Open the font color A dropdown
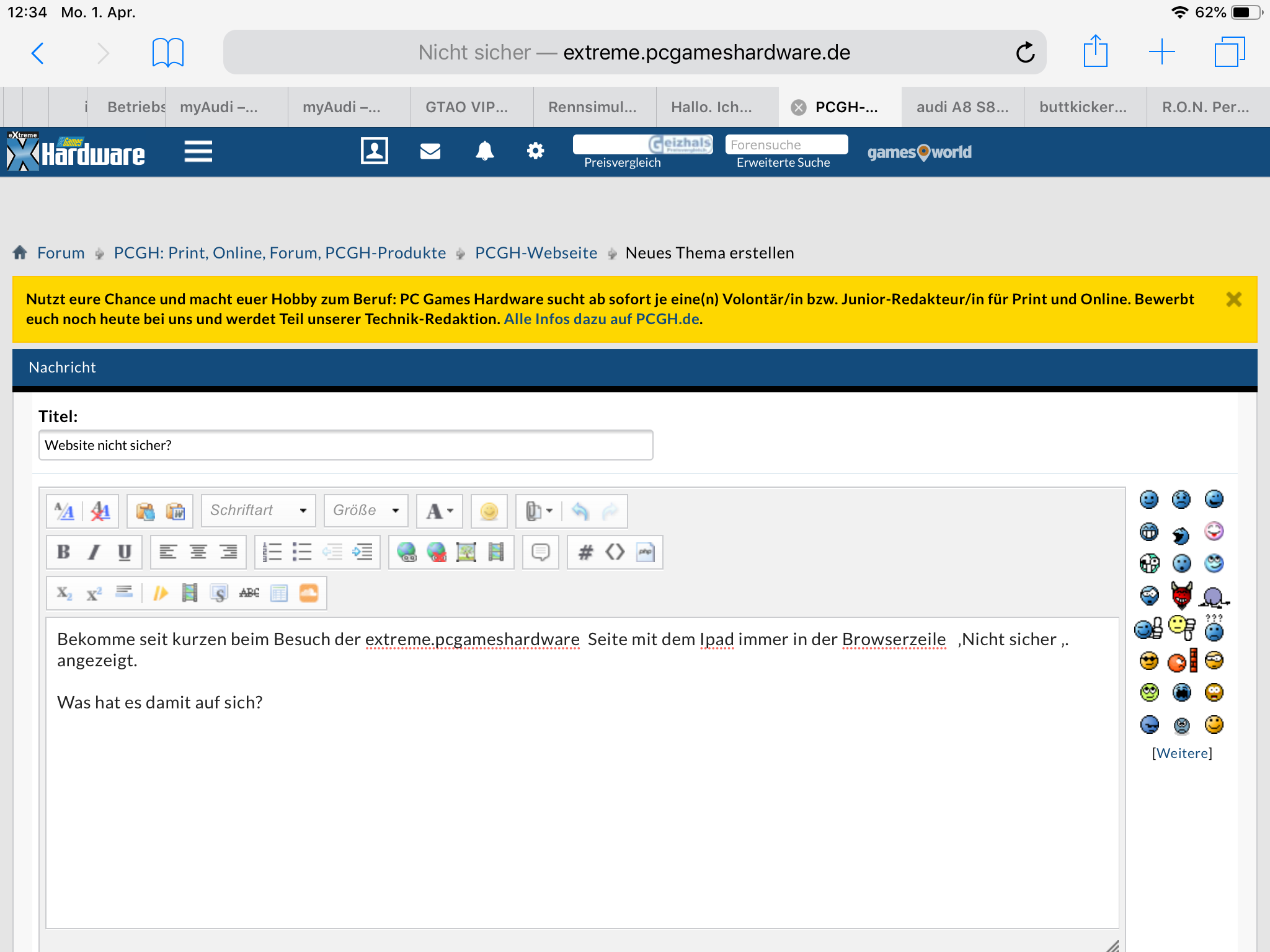Screen dimensions: 1270x952 pyautogui.click(x=440, y=511)
